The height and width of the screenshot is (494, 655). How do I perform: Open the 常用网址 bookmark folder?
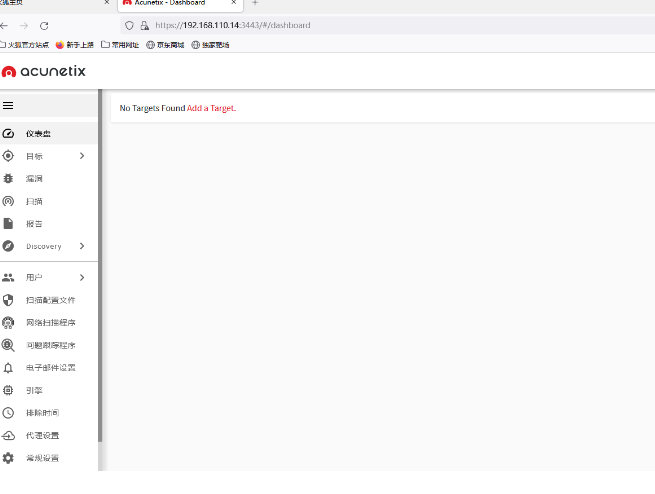[120, 45]
